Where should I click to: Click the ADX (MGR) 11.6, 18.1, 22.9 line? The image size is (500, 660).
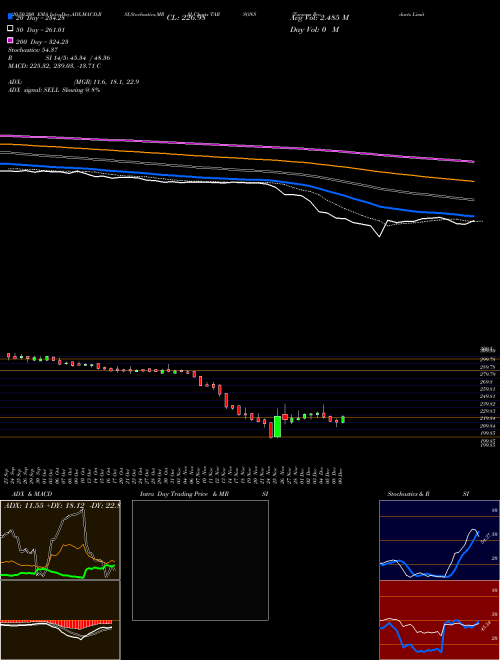point(74,82)
